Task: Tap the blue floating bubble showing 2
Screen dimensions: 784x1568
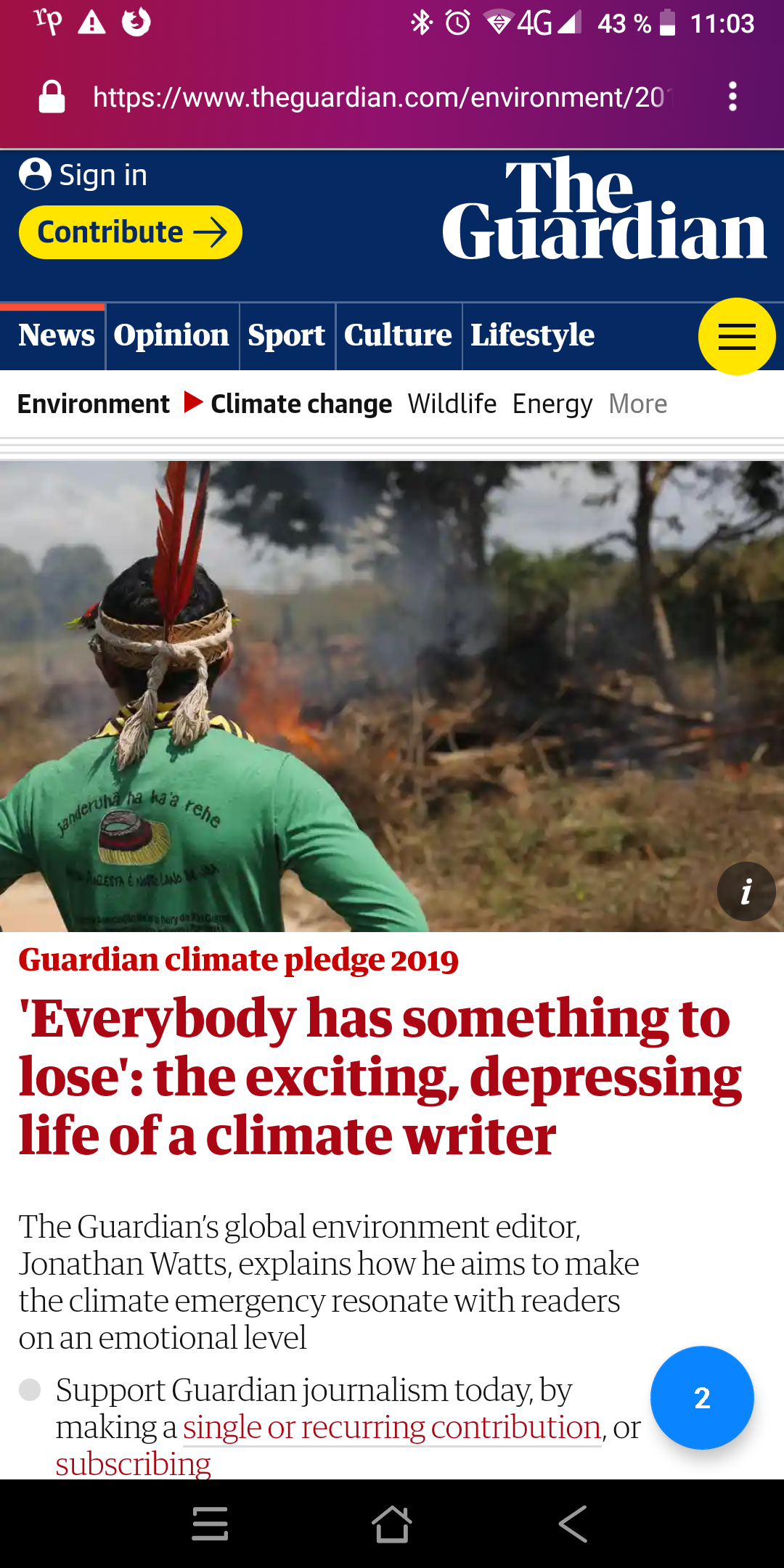Action: (702, 1397)
